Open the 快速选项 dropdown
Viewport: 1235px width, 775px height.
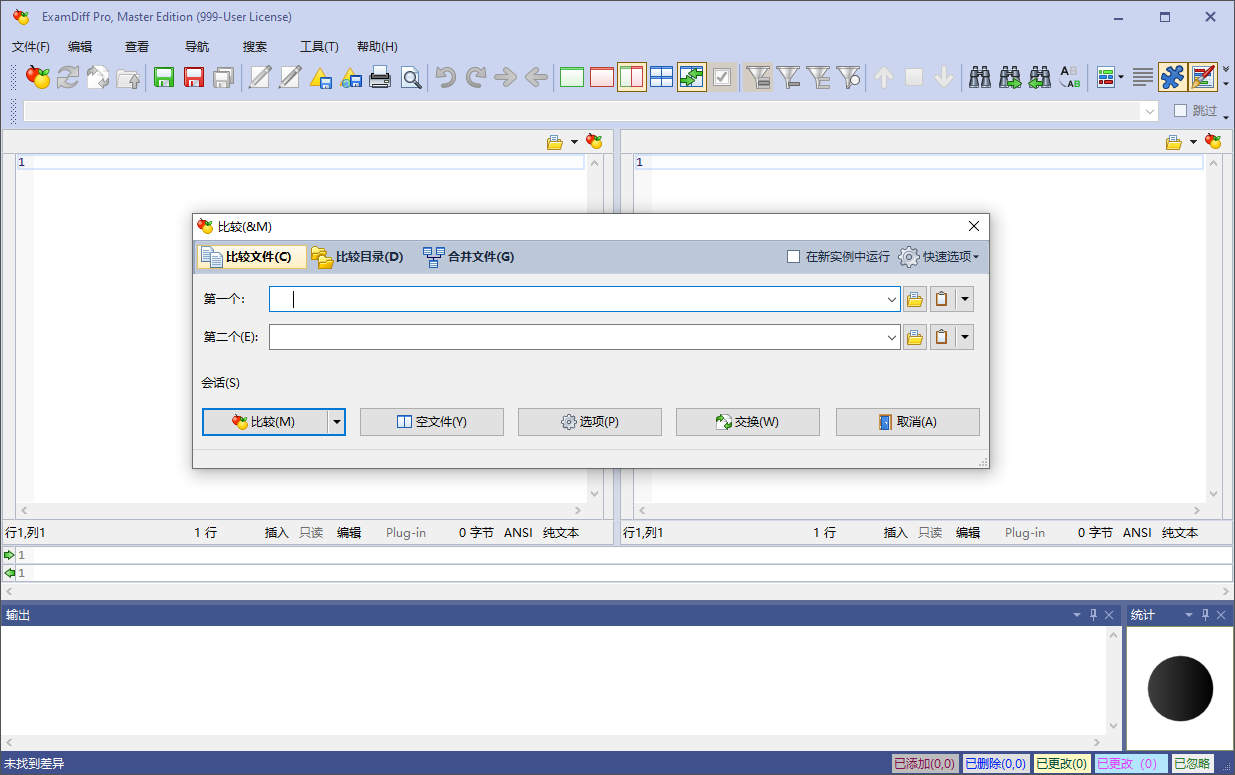[x=938, y=257]
